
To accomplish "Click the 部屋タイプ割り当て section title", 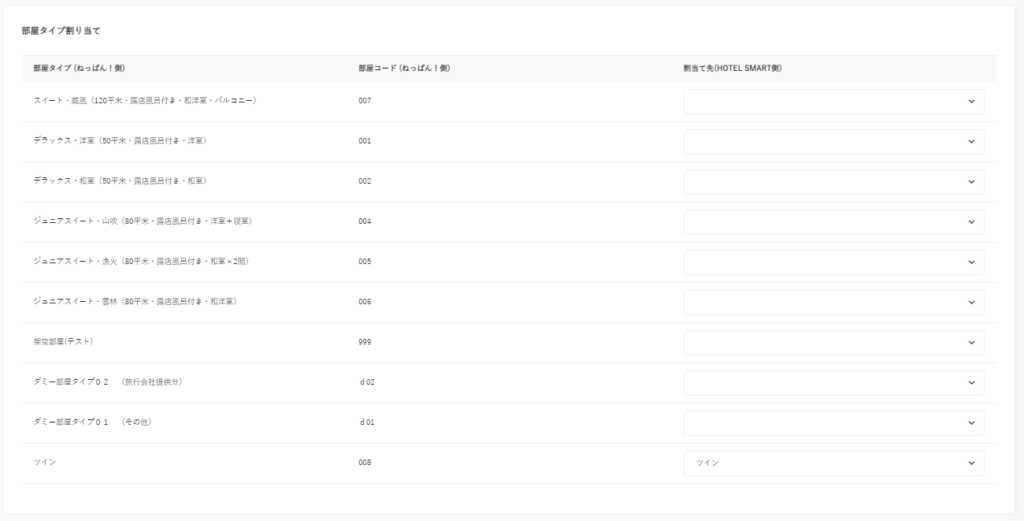I will (61, 31).
